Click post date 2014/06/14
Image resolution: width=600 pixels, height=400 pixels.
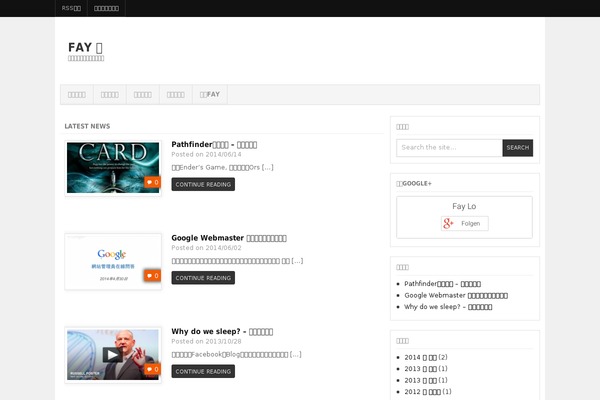(x=223, y=154)
